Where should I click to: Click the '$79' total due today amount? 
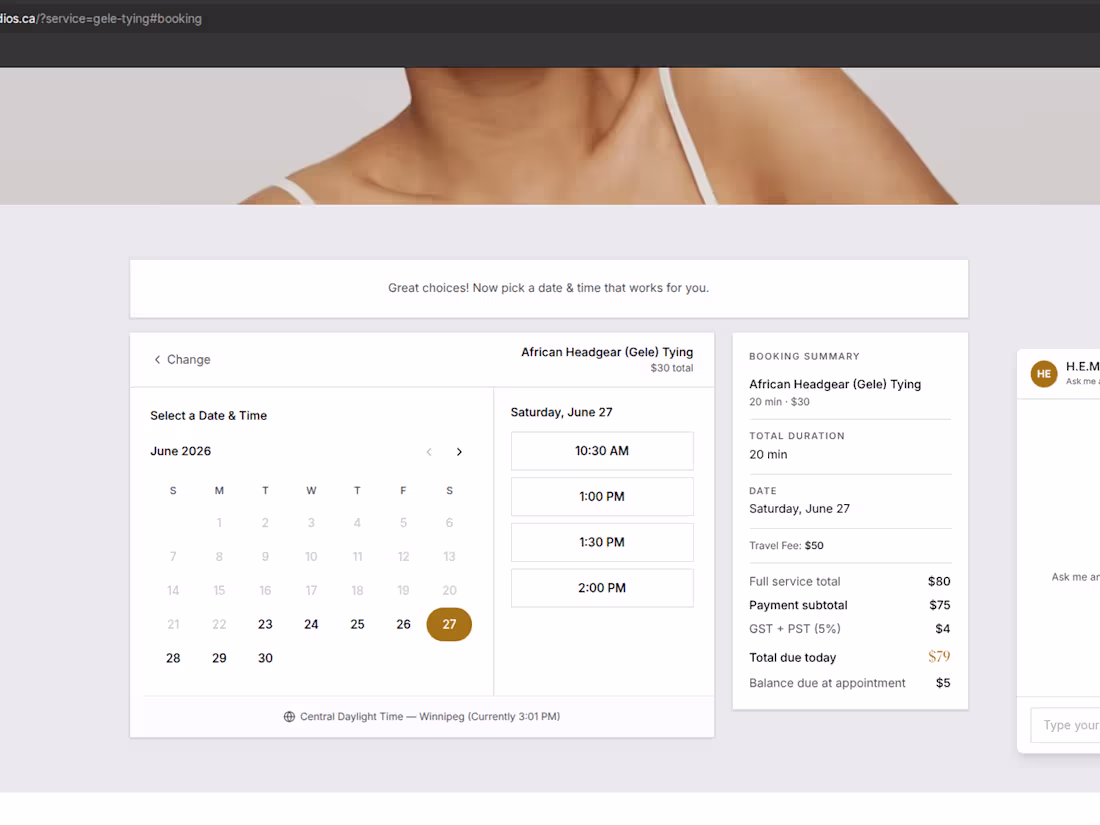pyautogui.click(x=939, y=657)
